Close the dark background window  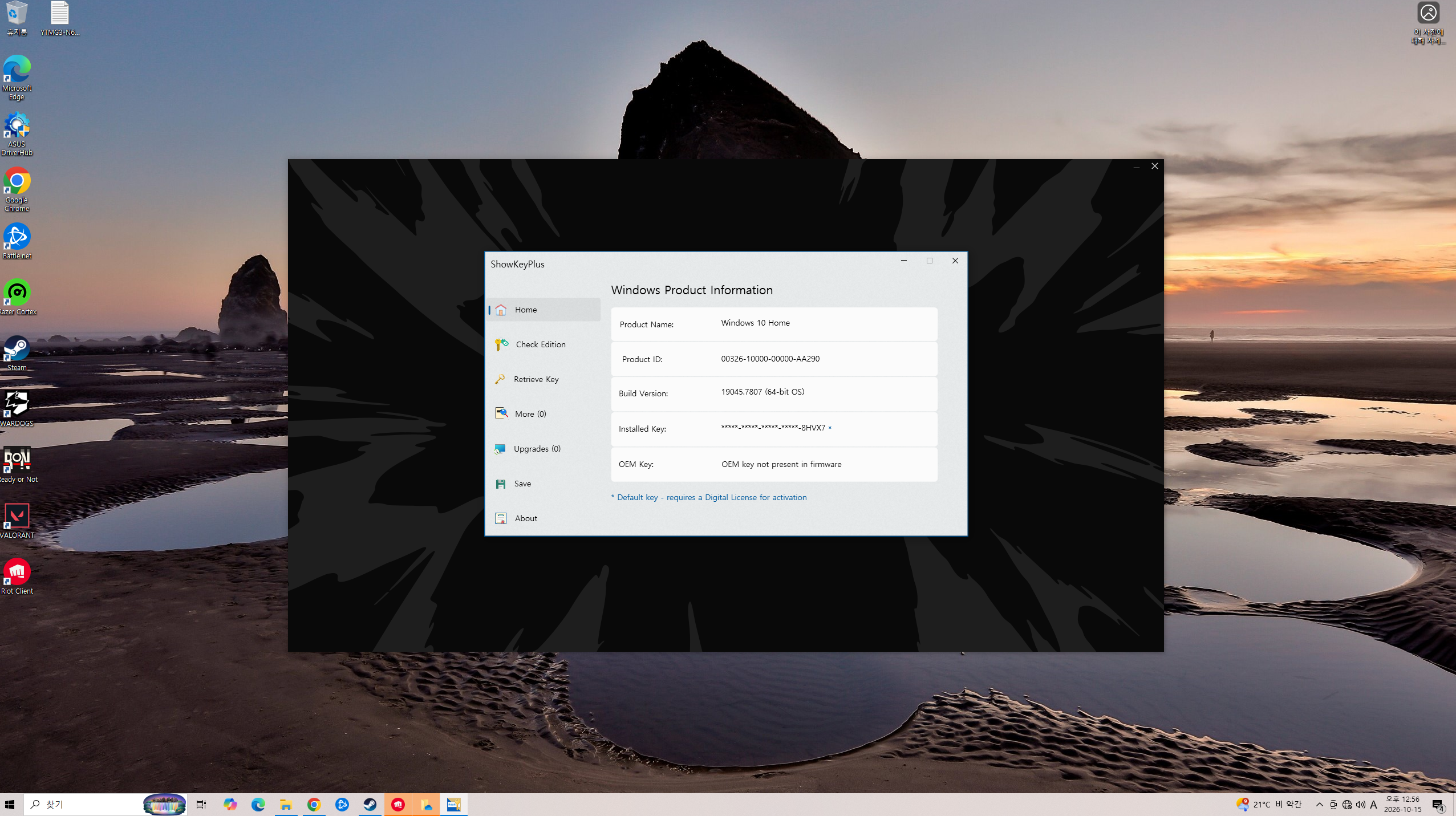[x=1154, y=166]
